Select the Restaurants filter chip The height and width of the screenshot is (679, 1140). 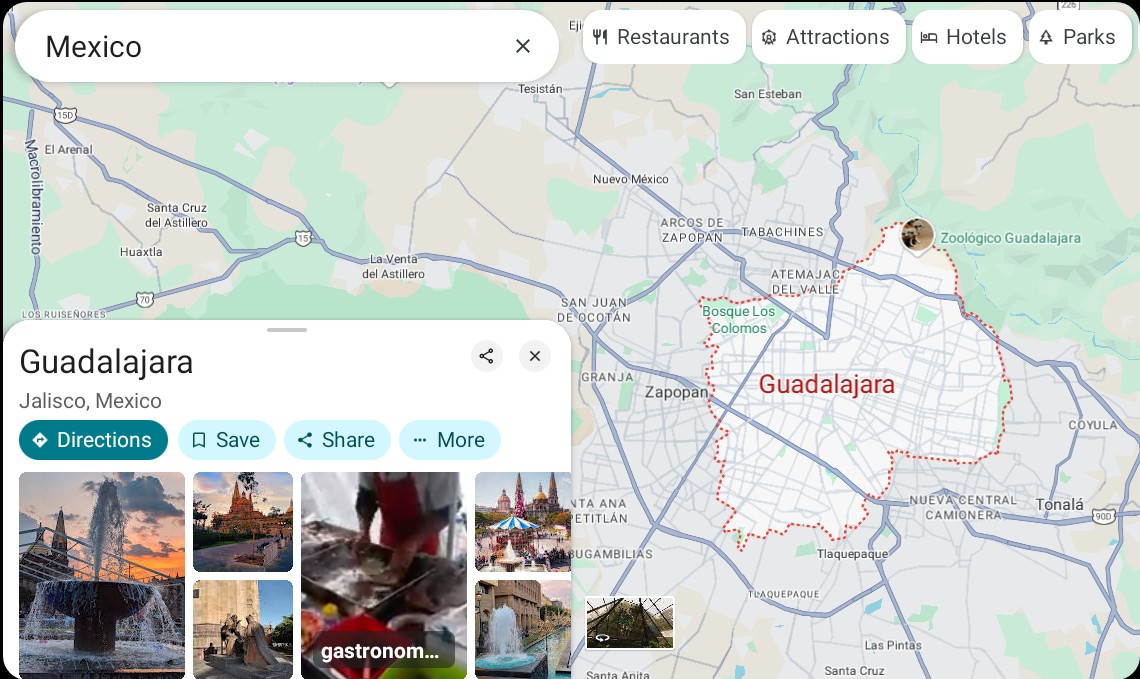click(x=664, y=37)
